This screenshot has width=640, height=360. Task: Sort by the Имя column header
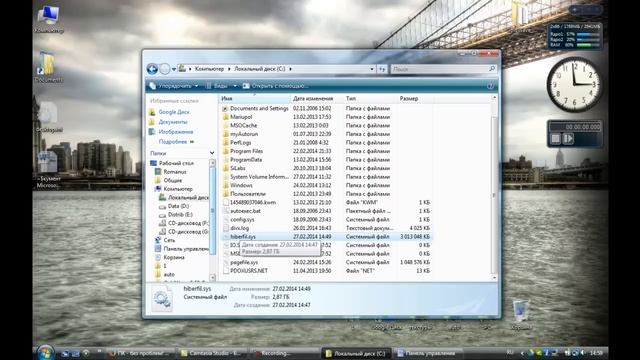coord(254,98)
